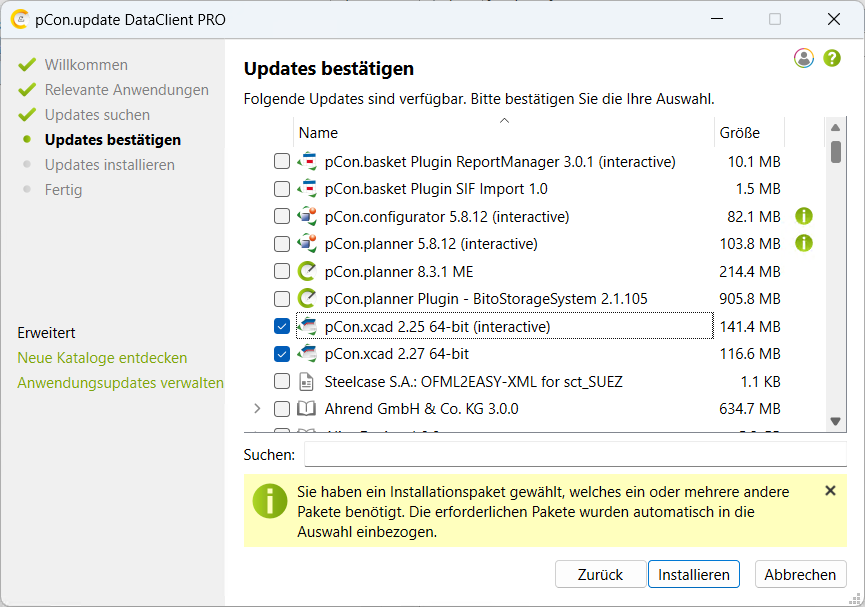Click pCon.xcad 2.27 package icon

(x=307, y=354)
